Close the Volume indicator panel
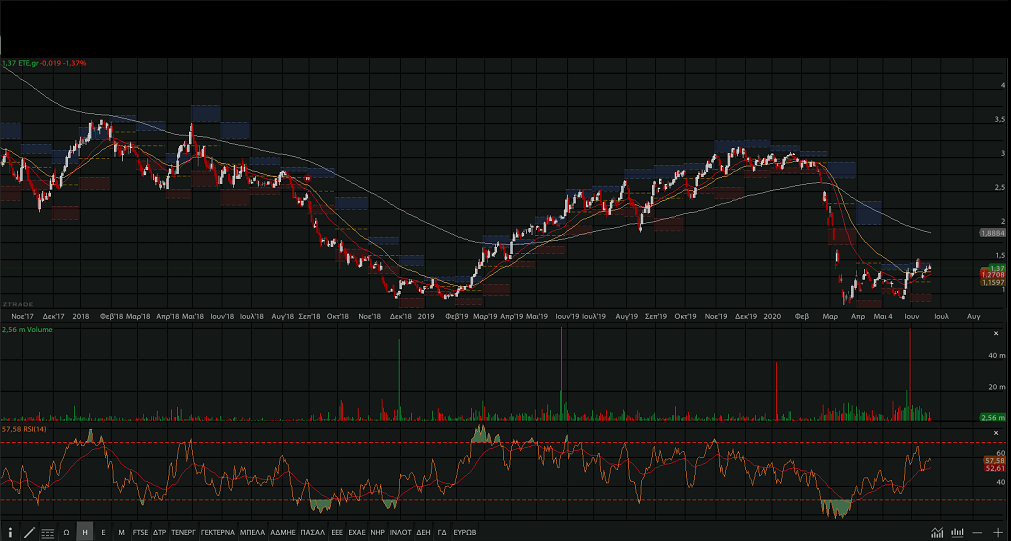 pyautogui.click(x=994, y=333)
